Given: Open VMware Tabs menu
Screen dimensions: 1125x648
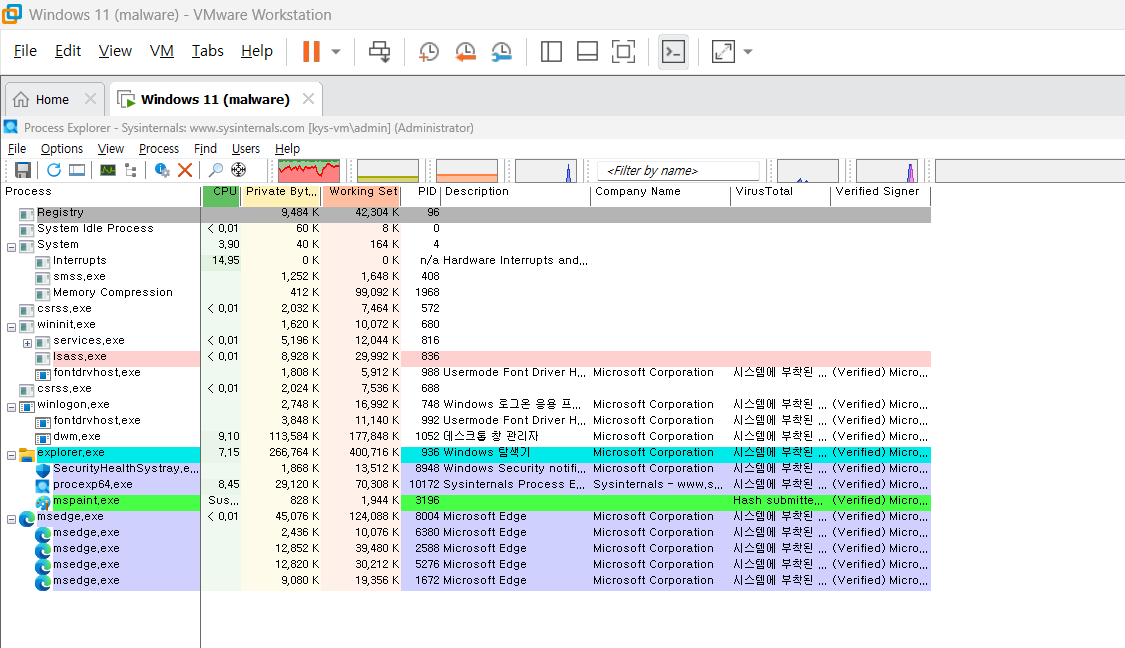Looking at the screenshot, I should pos(207,51).
